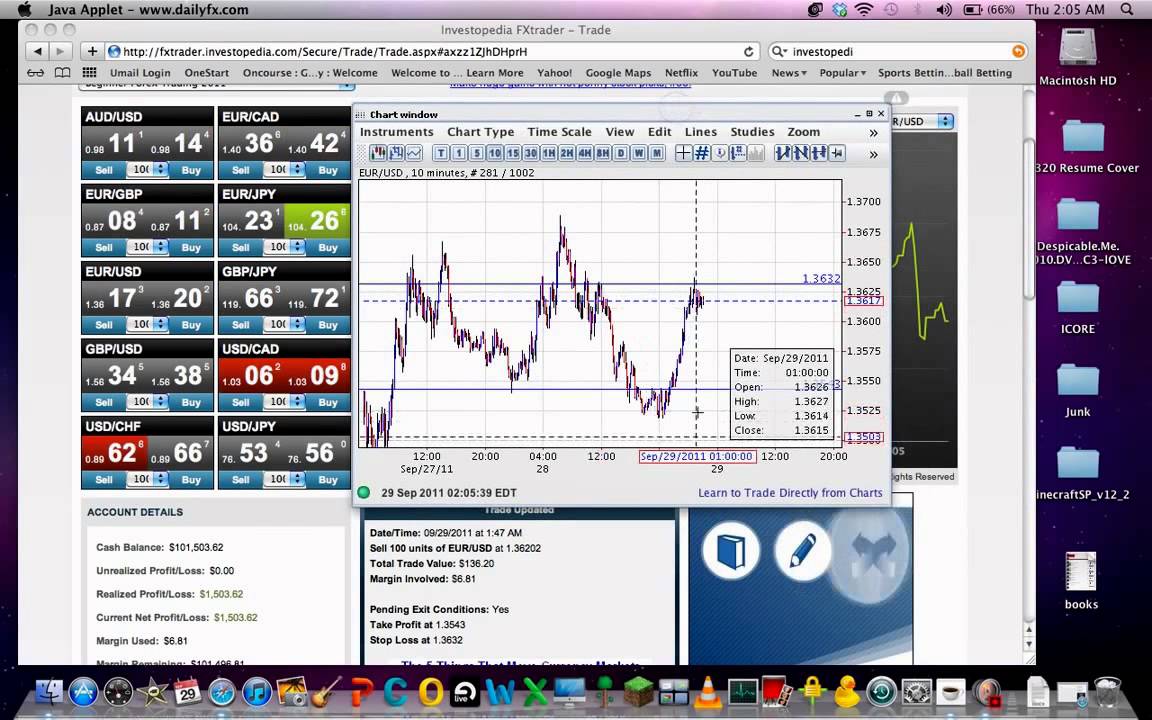Screen dimensions: 1152x720
Task: Open the News bookmarks dropdown
Action: click(789, 73)
